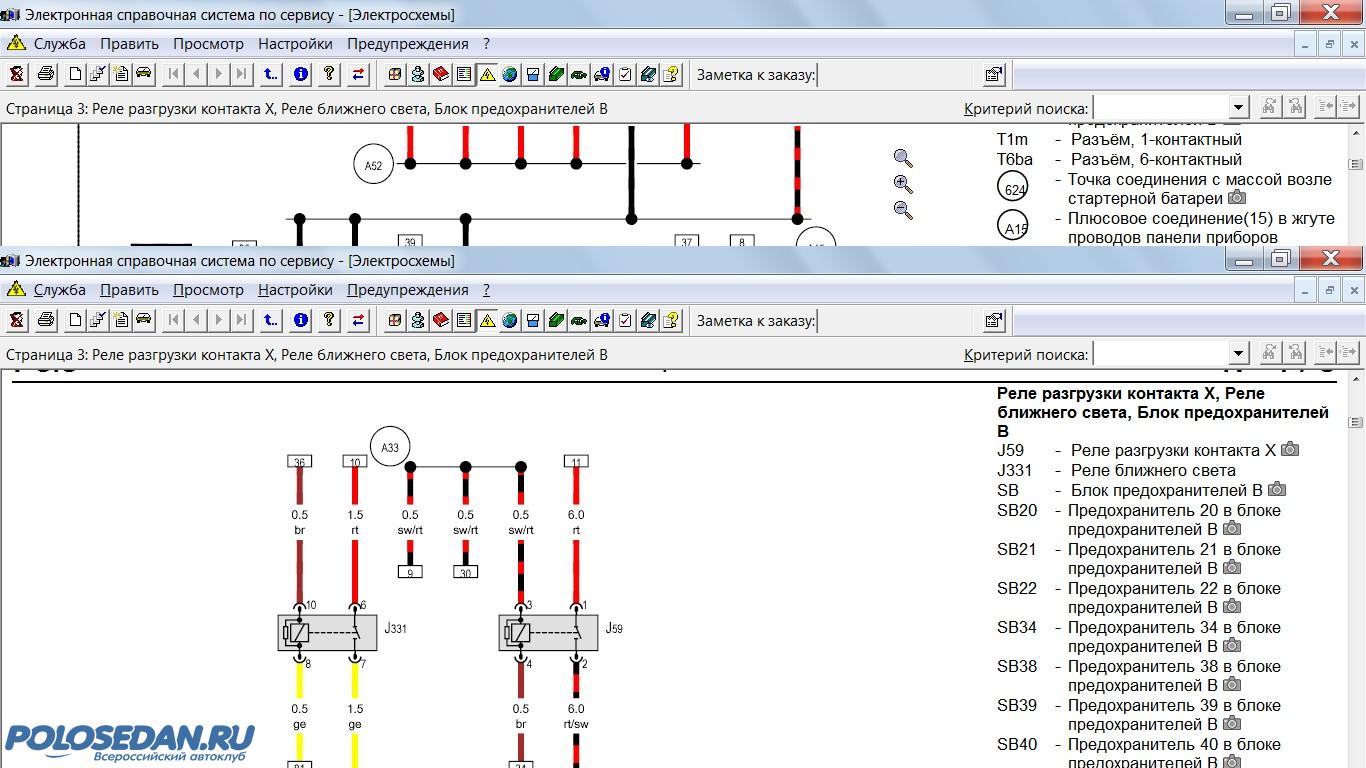1366x768 pixels.
Task: Open the camera photo next to SB fuse block
Action: pyautogui.click(x=1276, y=490)
